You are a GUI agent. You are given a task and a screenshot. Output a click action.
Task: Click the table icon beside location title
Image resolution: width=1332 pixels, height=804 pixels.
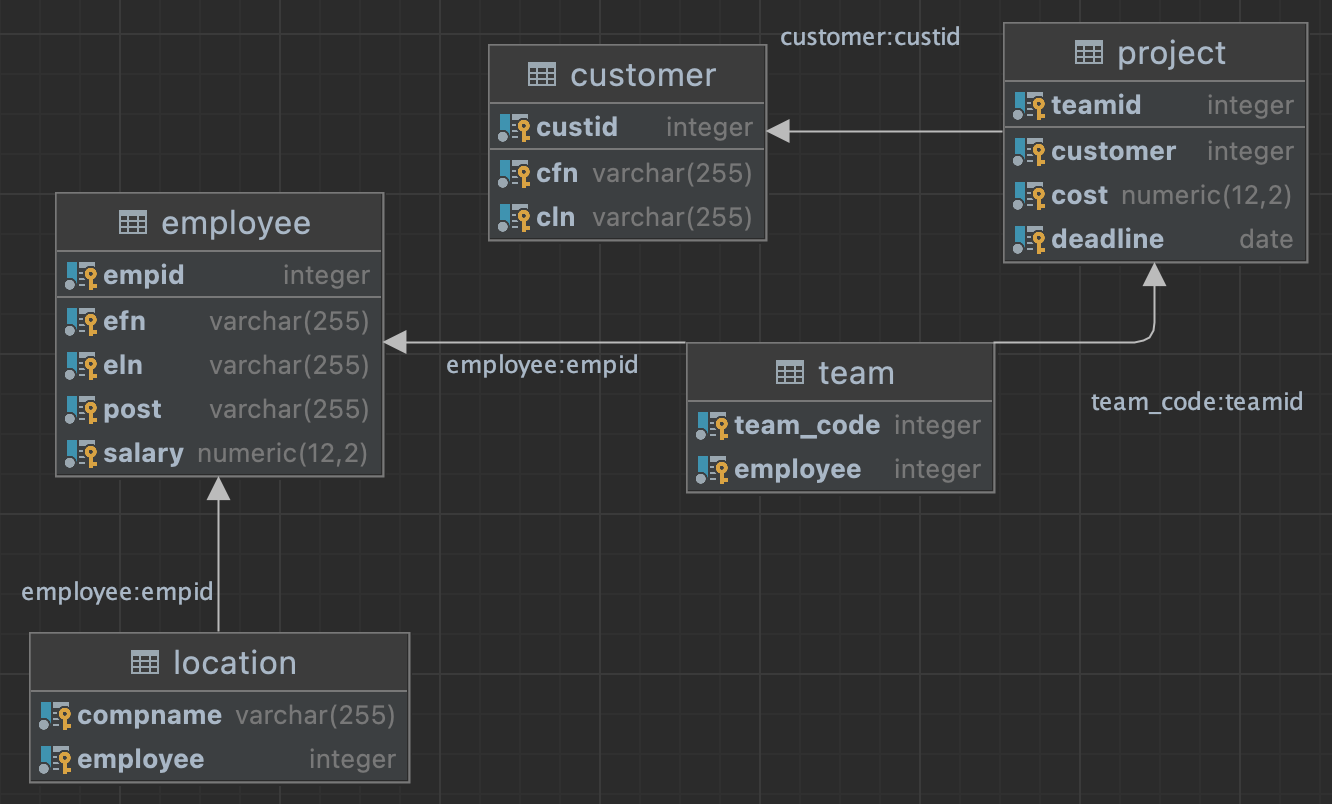(145, 662)
